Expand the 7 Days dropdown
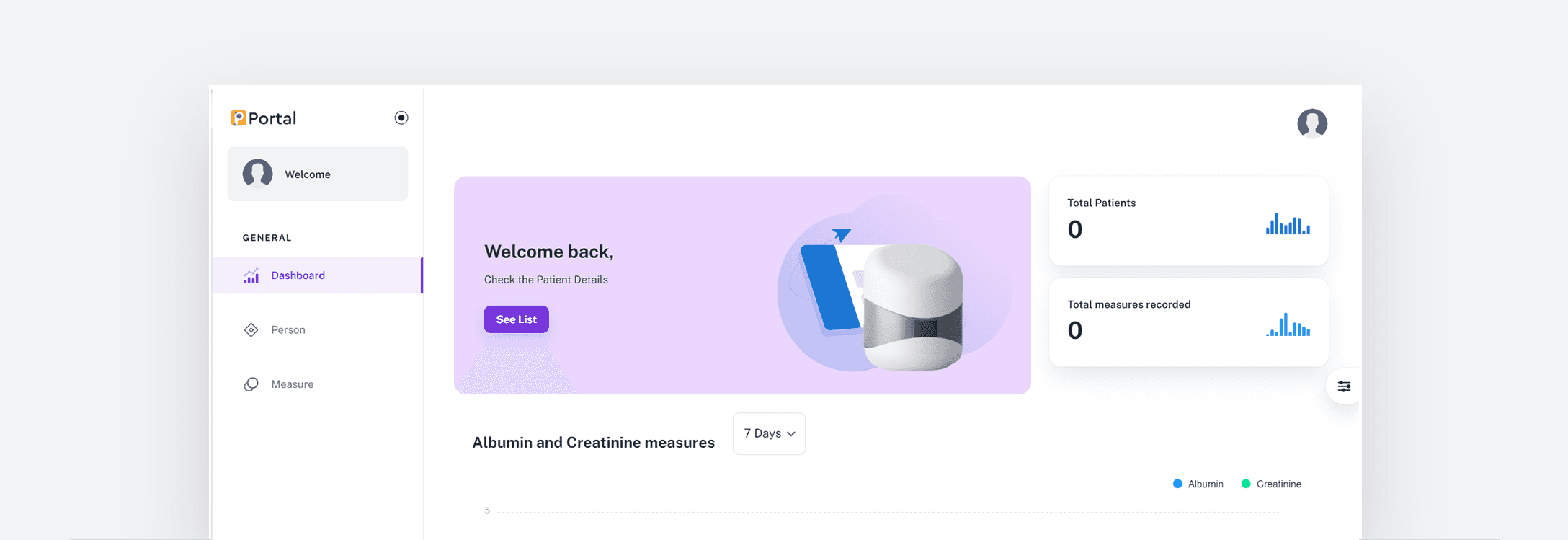Screen dimensions: 1568x540 coord(768,434)
